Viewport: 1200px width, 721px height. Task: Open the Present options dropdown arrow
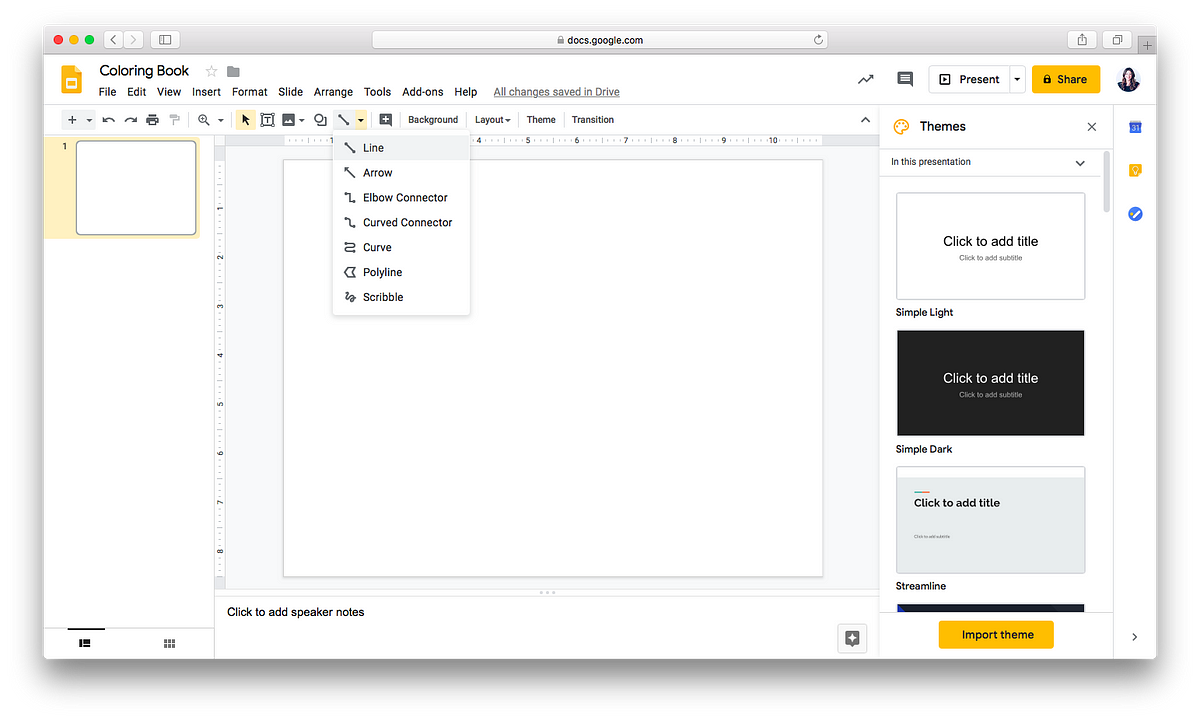(x=1018, y=79)
